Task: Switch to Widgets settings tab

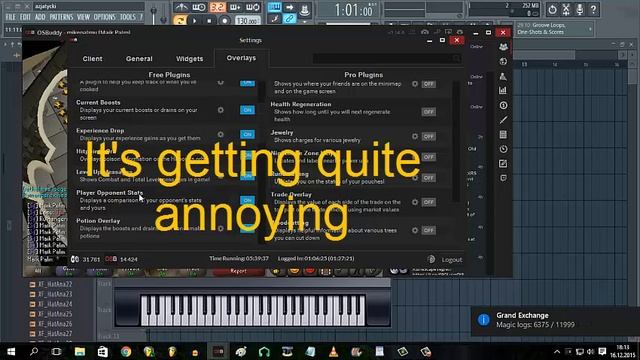Action: (x=189, y=59)
